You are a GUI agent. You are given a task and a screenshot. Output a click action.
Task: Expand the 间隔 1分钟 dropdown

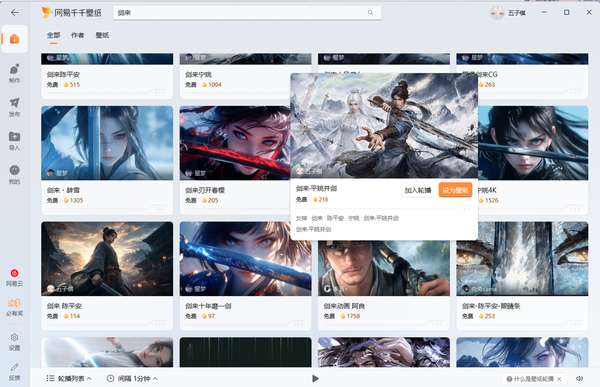click(155, 379)
